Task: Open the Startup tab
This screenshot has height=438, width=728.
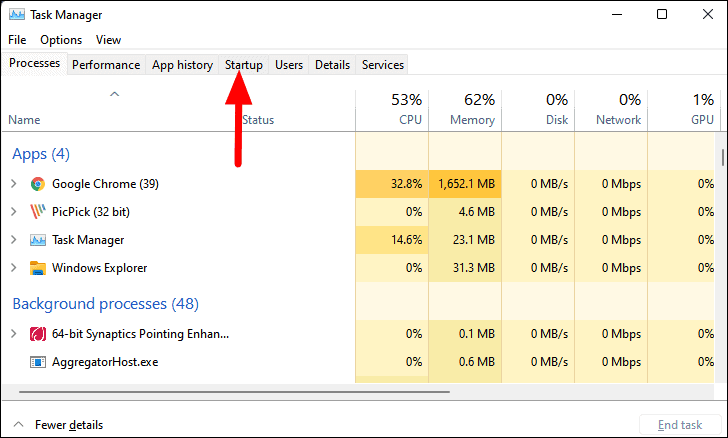Action: coord(244,65)
